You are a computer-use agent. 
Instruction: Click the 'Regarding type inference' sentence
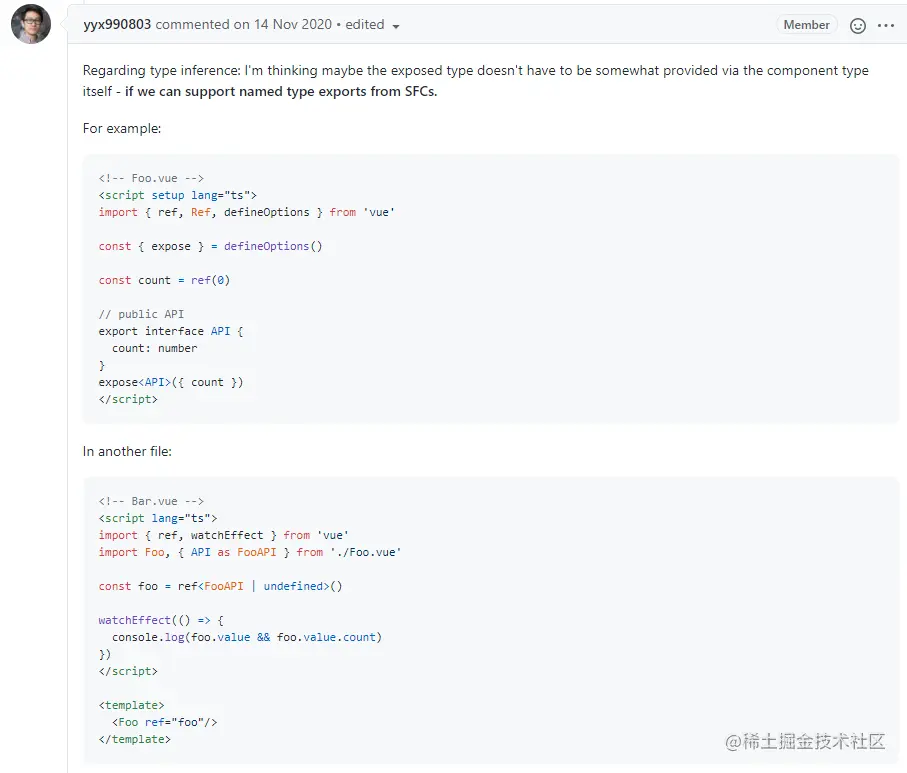[475, 81]
